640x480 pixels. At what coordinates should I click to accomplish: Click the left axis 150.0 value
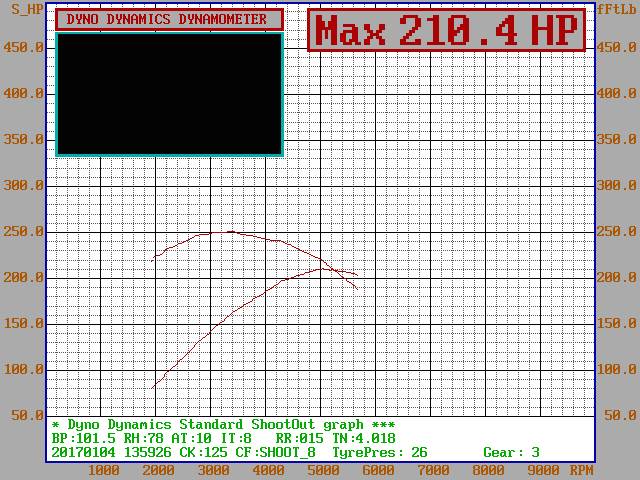[23, 323]
